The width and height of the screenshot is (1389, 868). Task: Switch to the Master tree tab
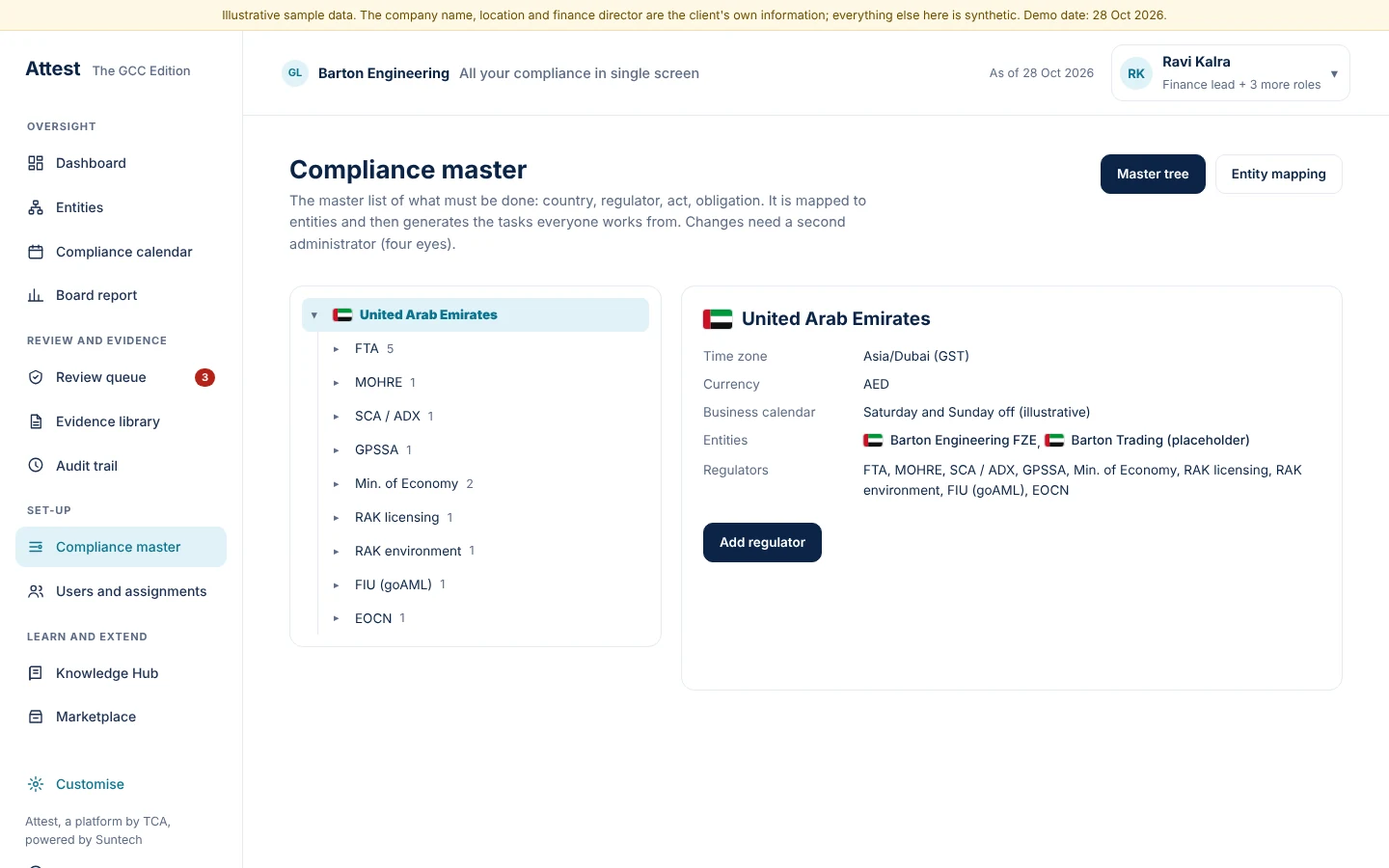pyautogui.click(x=1153, y=174)
